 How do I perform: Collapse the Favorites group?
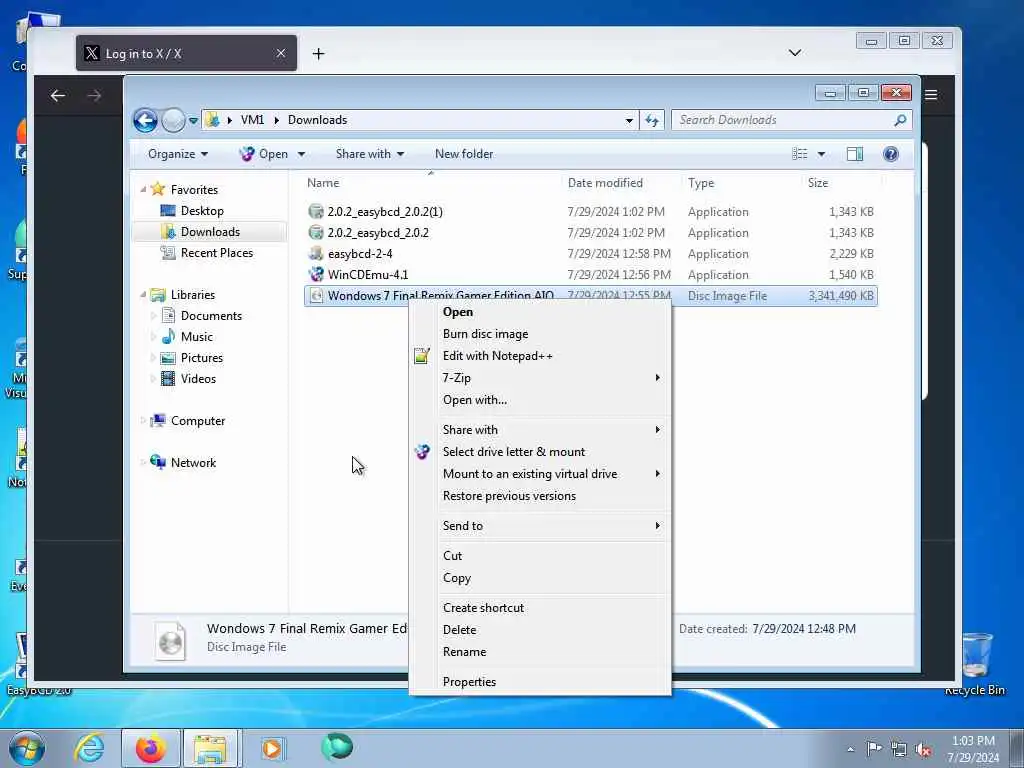click(x=144, y=189)
